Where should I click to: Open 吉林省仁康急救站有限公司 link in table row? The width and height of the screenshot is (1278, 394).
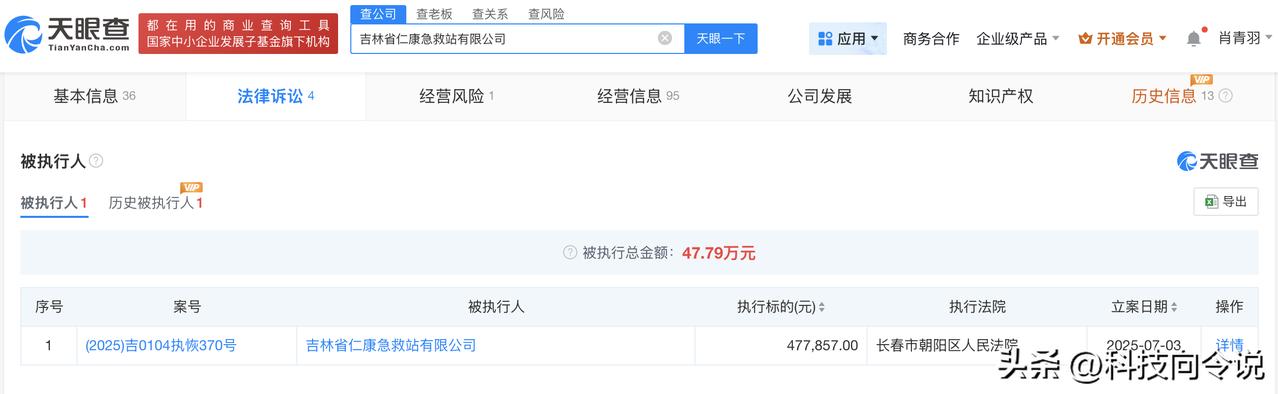(x=392, y=345)
